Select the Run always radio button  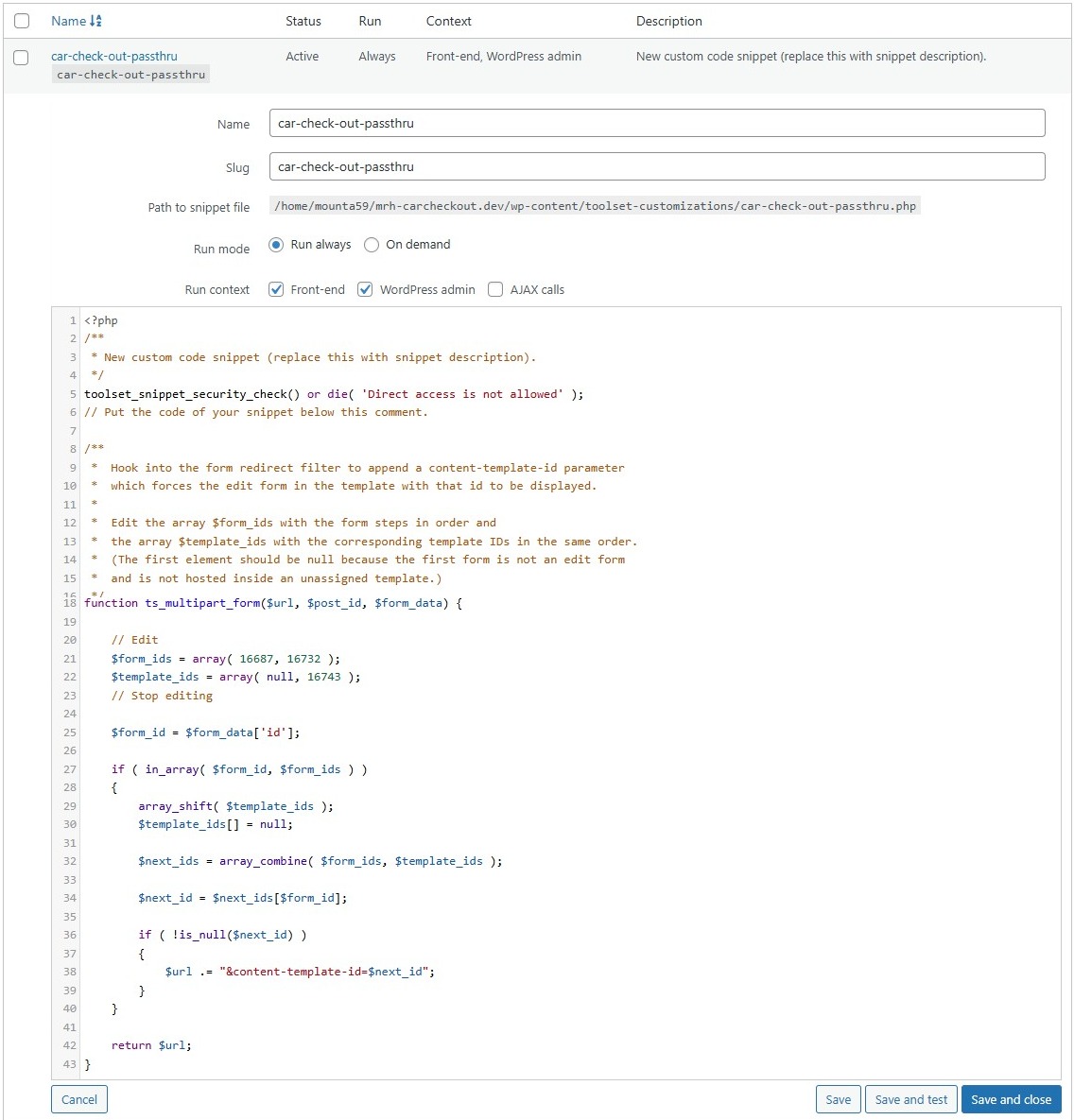click(276, 245)
